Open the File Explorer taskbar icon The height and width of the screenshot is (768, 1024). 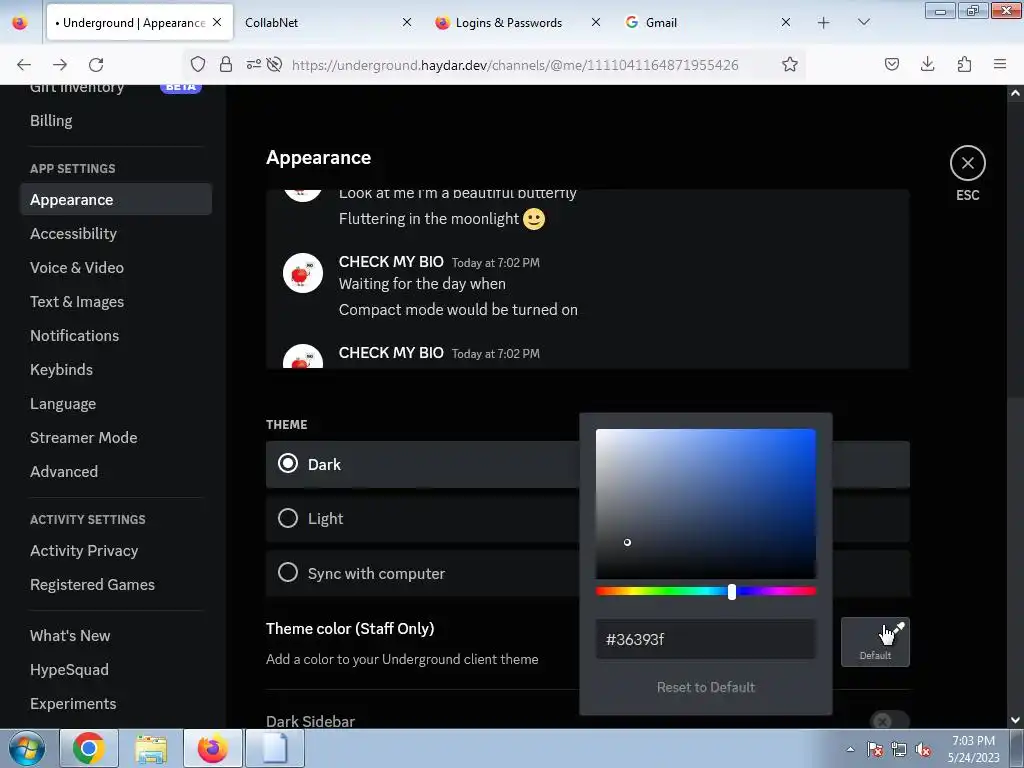click(151, 748)
